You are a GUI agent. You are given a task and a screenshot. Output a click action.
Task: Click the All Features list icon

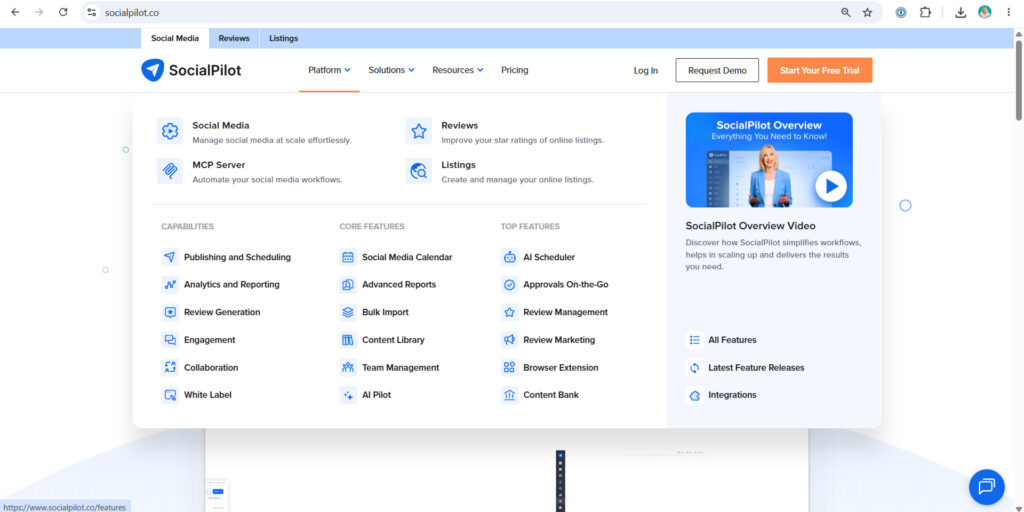[x=694, y=340]
